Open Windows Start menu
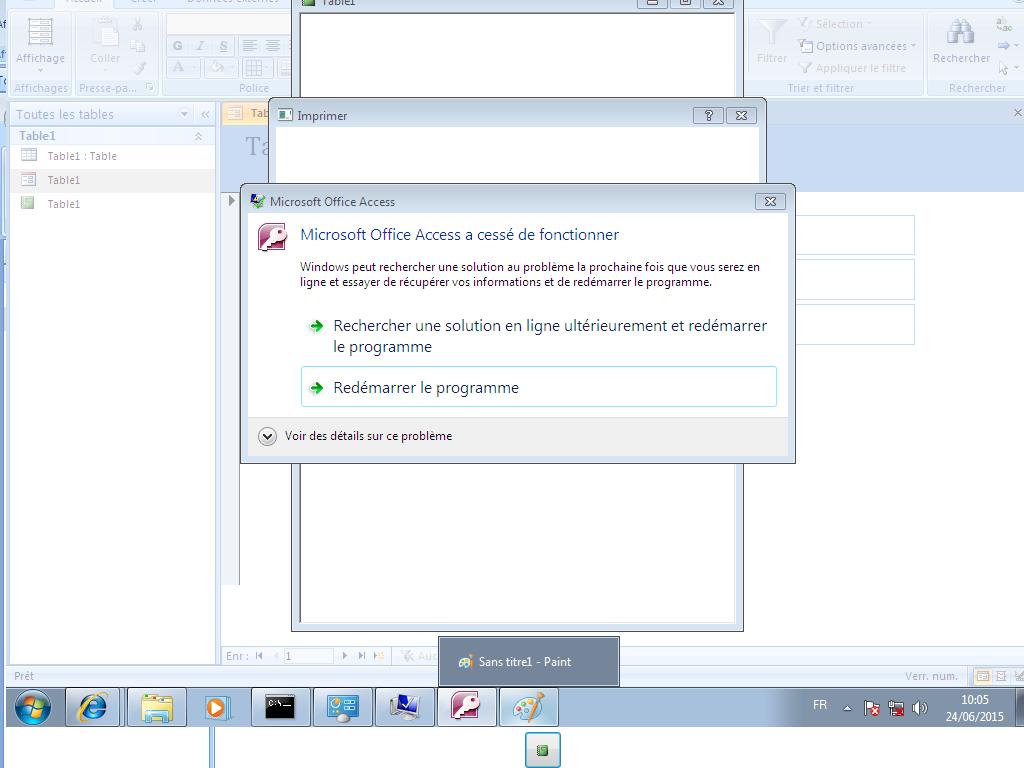1024x768 pixels. 33,707
